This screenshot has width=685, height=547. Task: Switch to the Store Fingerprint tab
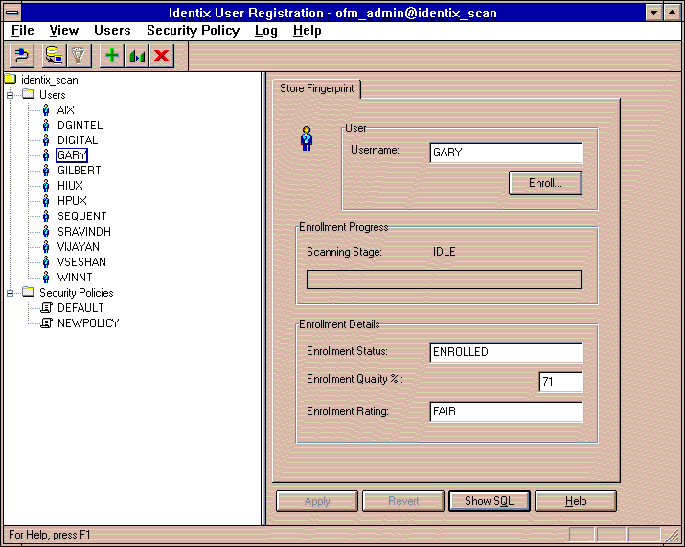click(316, 89)
